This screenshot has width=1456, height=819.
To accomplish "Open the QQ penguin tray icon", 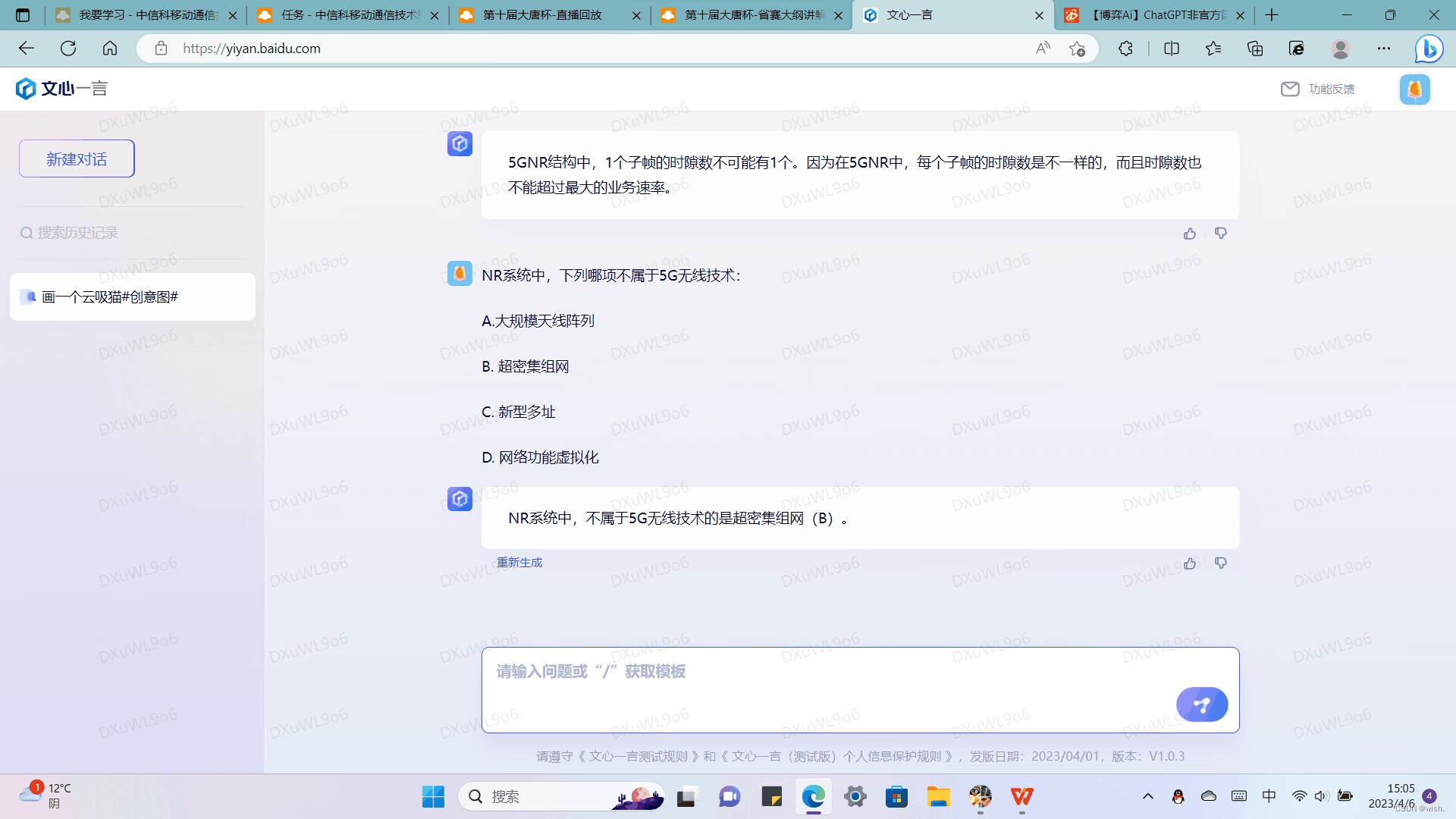I will click(x=1178, y=796).
